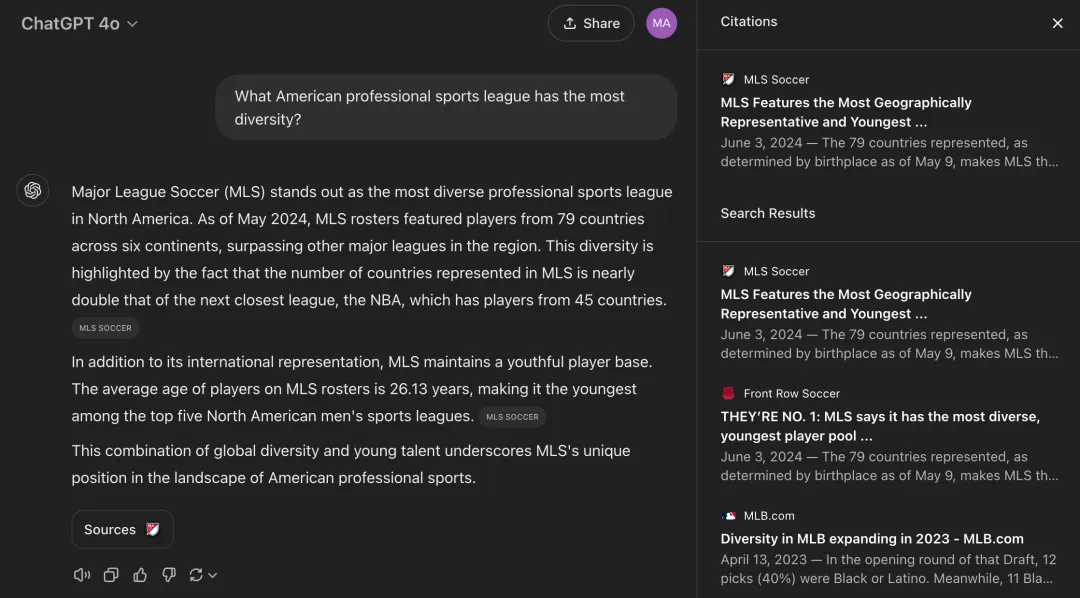Click the June 3, 2024 snippet under Front Row Soccer
This screenshot has width=1080, height=598.
[x=890, y=466]
